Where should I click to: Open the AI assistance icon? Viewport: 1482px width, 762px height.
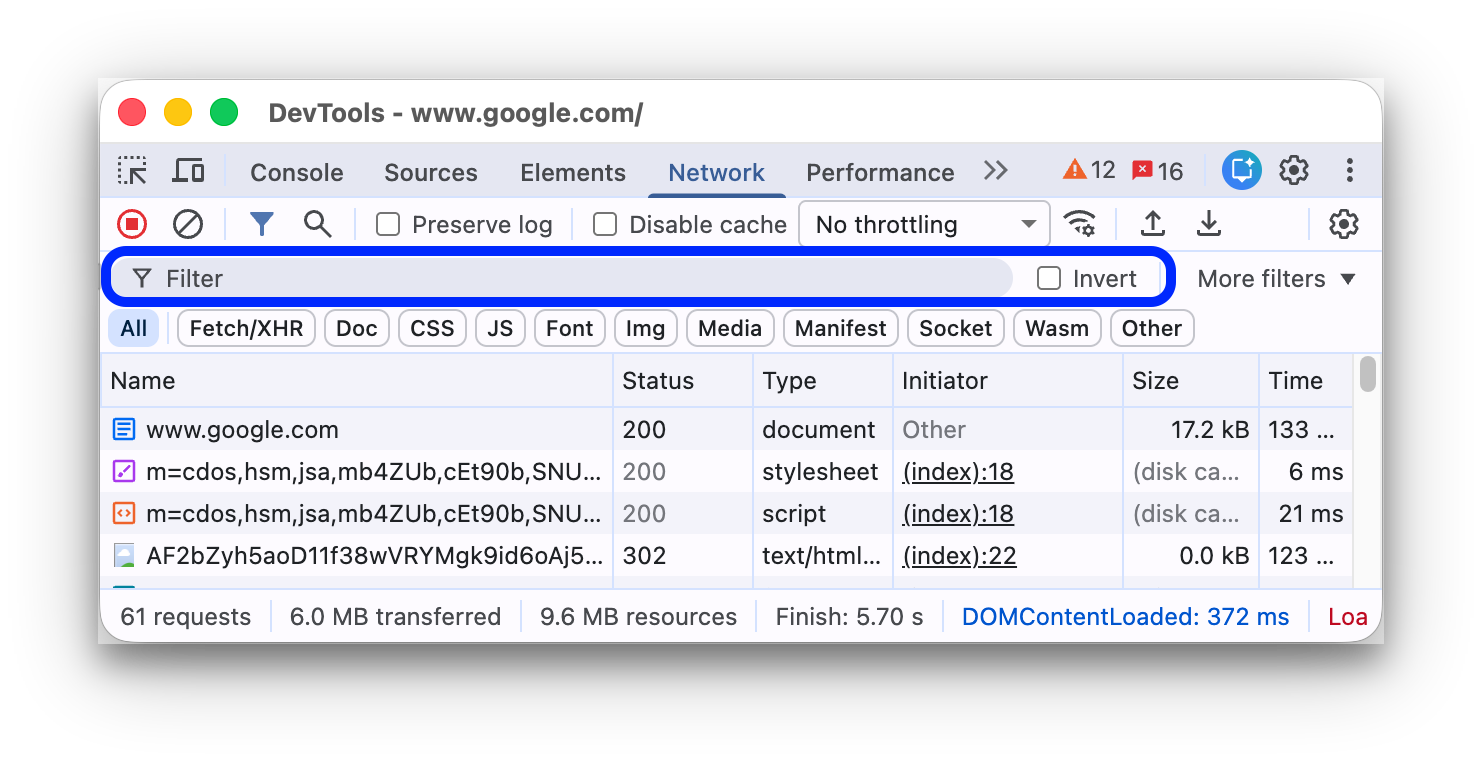click(1242, 171)
